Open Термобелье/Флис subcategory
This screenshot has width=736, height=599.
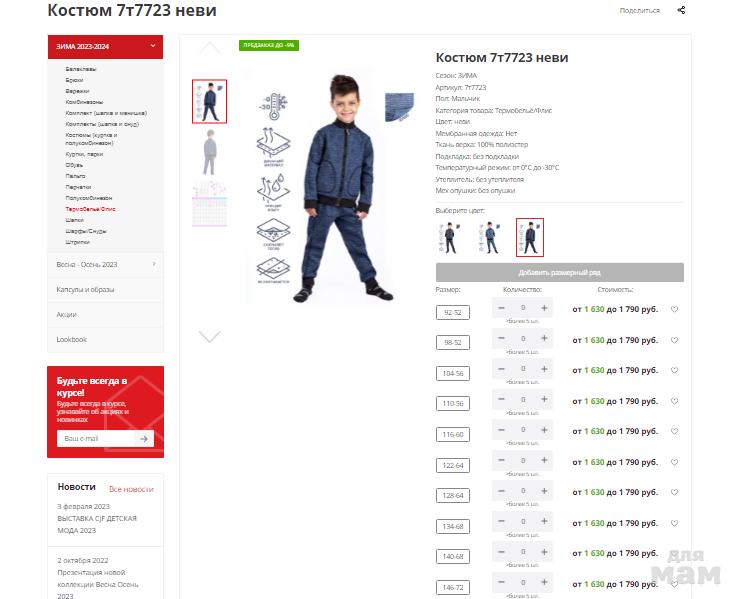point(91,209)
